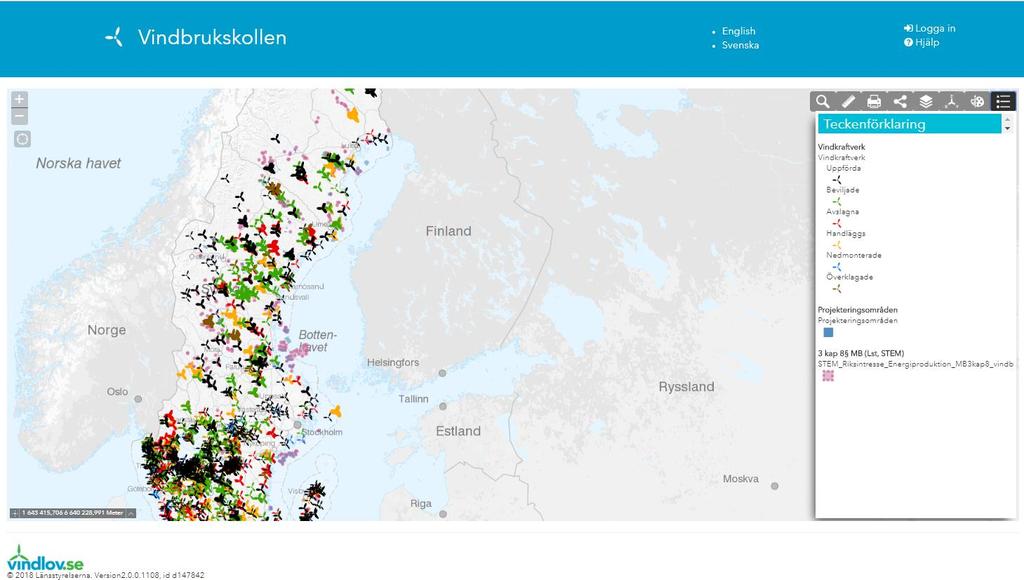Open the share map tool

point(900,101)
